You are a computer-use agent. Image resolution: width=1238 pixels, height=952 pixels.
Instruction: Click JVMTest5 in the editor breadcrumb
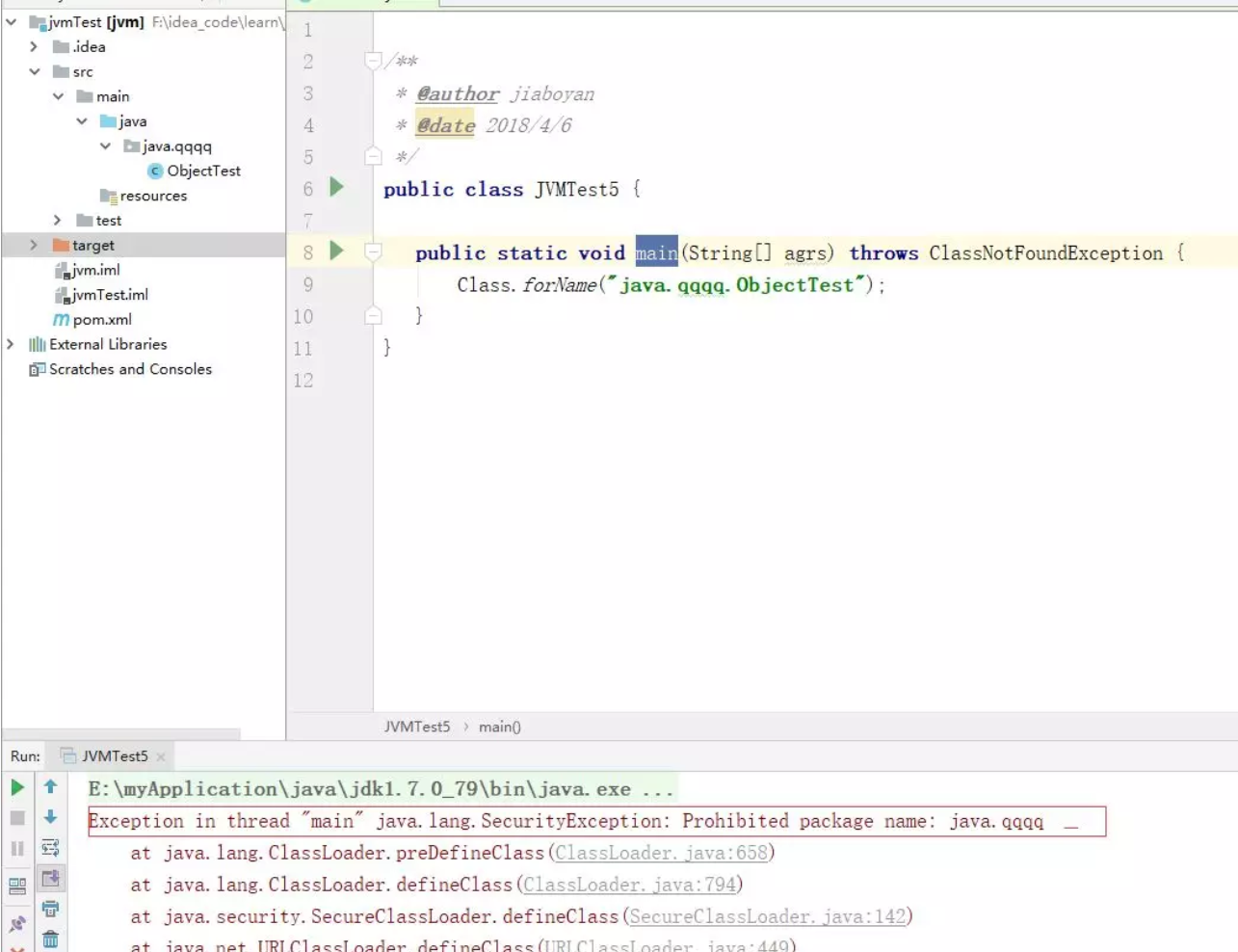pos(417,727)
